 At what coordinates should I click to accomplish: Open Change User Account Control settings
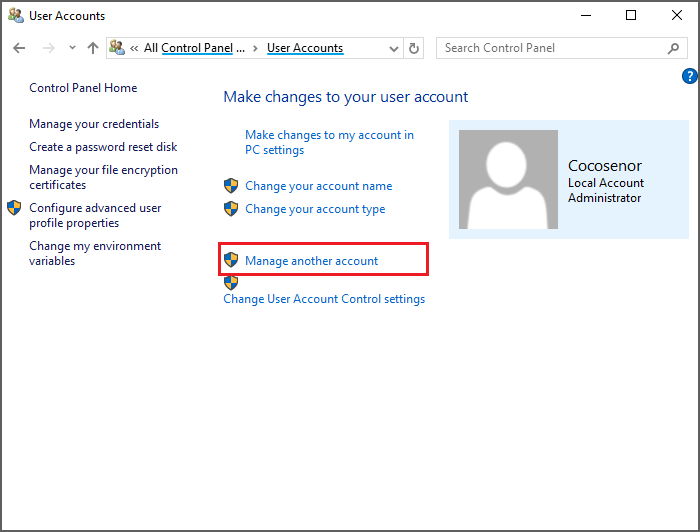tap(324, 299)
